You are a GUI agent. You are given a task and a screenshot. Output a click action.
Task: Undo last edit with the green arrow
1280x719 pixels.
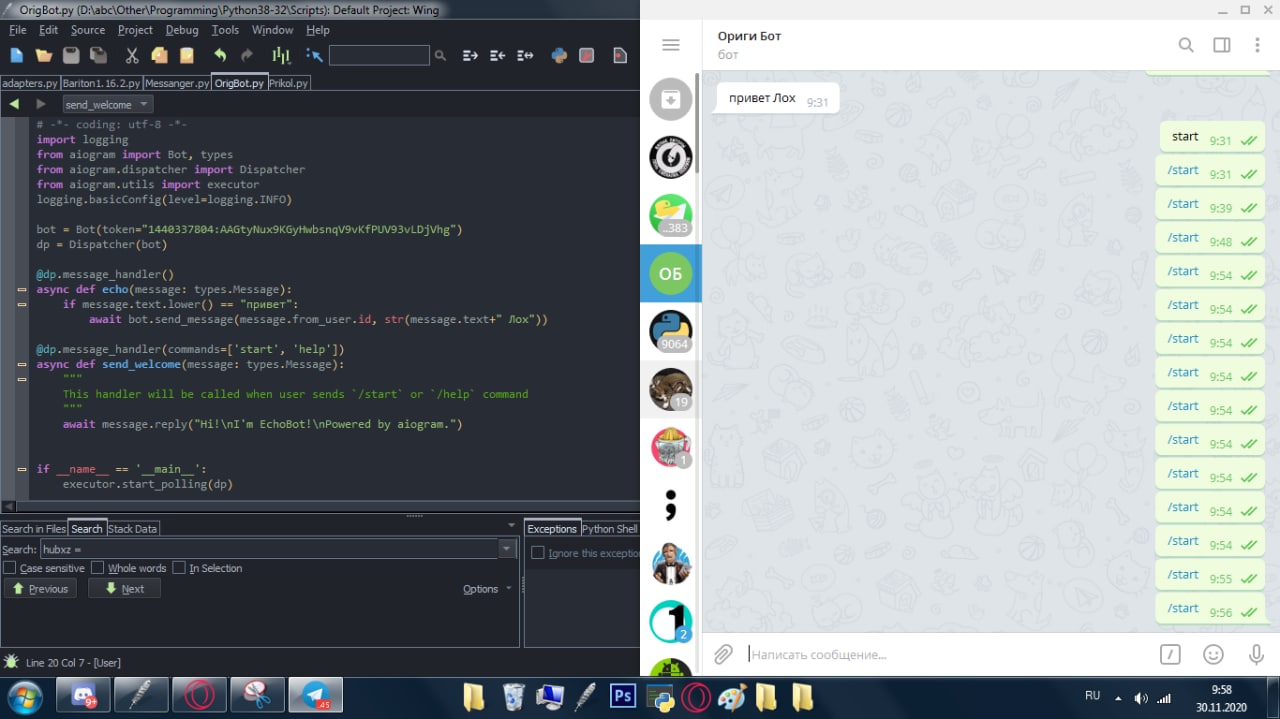pos(220,56)
